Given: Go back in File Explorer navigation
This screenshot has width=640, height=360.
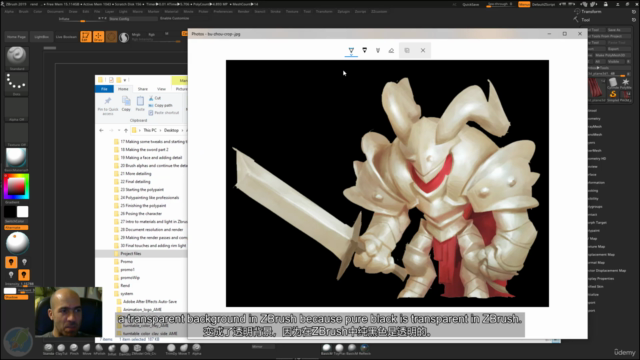Looking at the screenshot, I should (x=101, y=130).
